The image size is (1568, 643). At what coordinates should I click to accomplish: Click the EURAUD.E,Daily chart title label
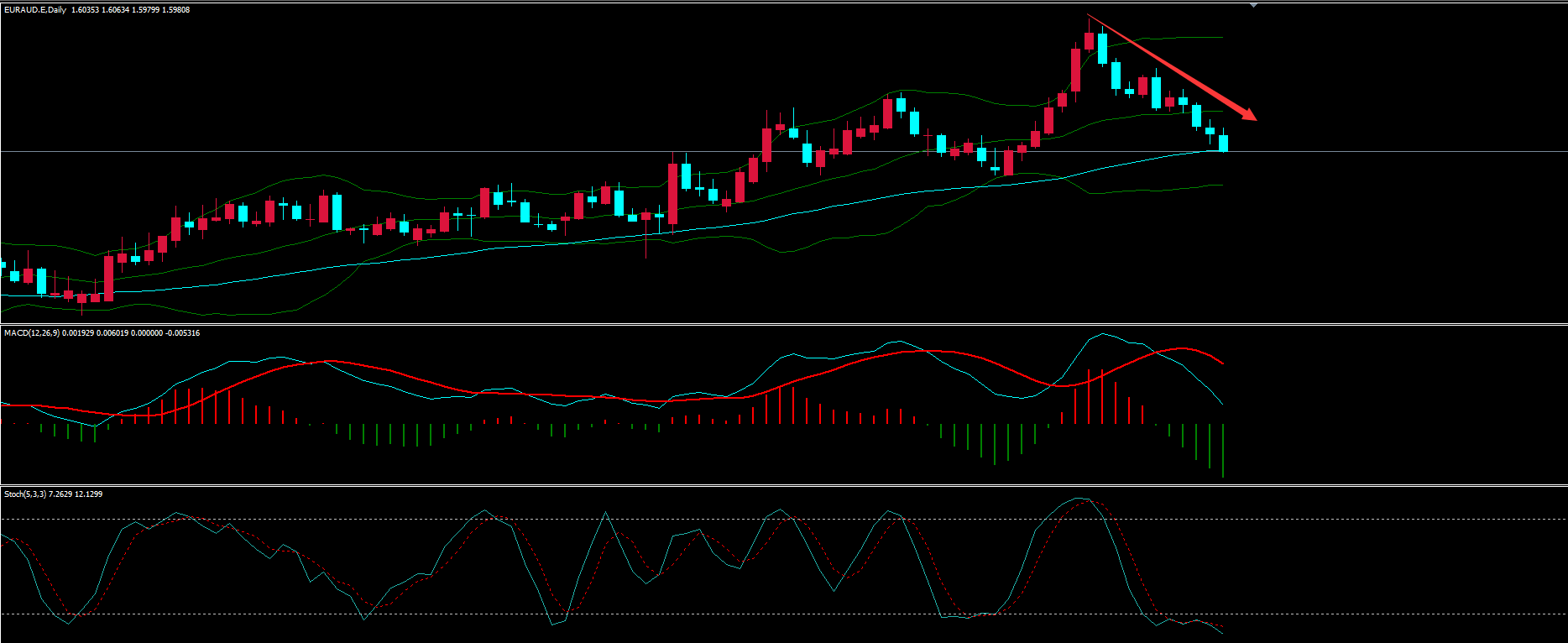35,10
